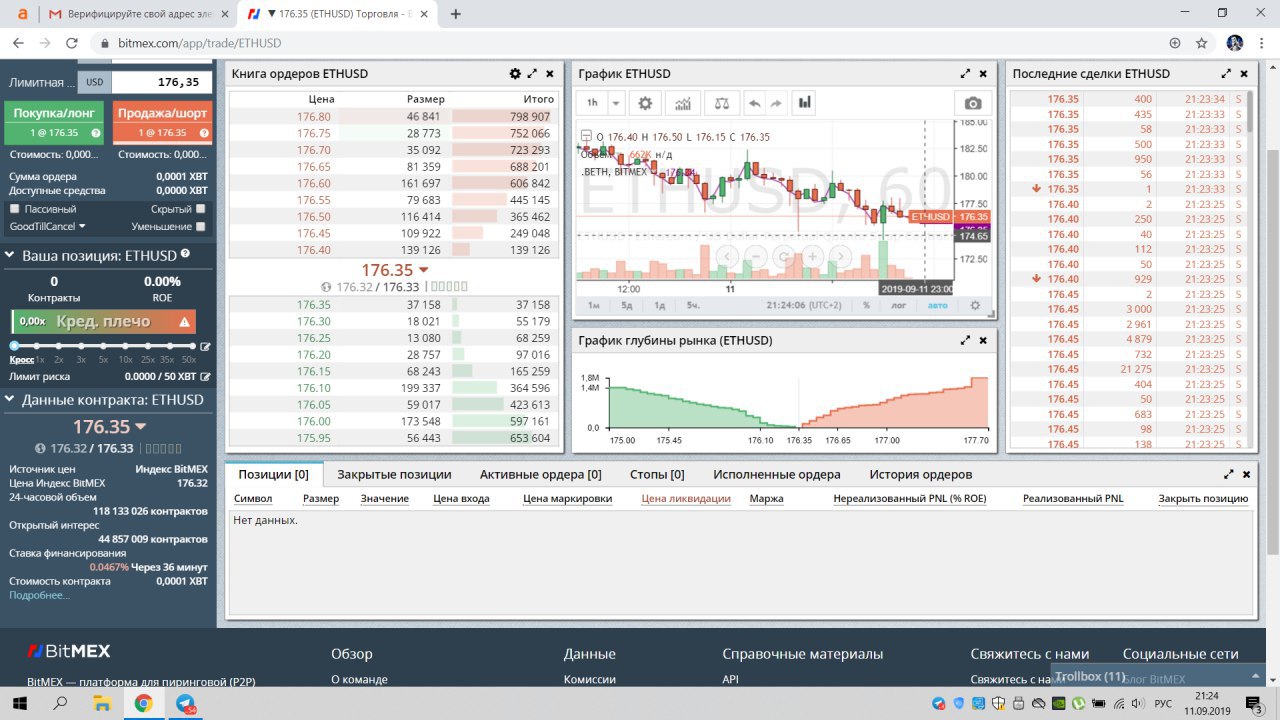The width and height of the screenshot is (1280, 720).
Task: Show help for Buy/Long order
Action: click(x=96, y=133)
